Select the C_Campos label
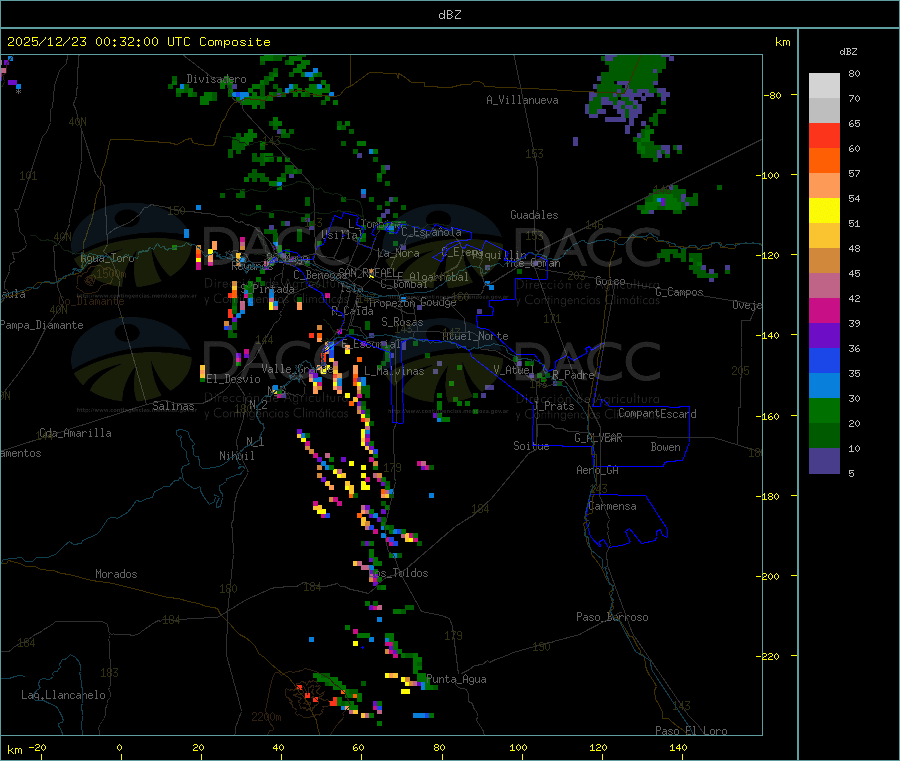The image size is (900, 761). coord(679,292)
